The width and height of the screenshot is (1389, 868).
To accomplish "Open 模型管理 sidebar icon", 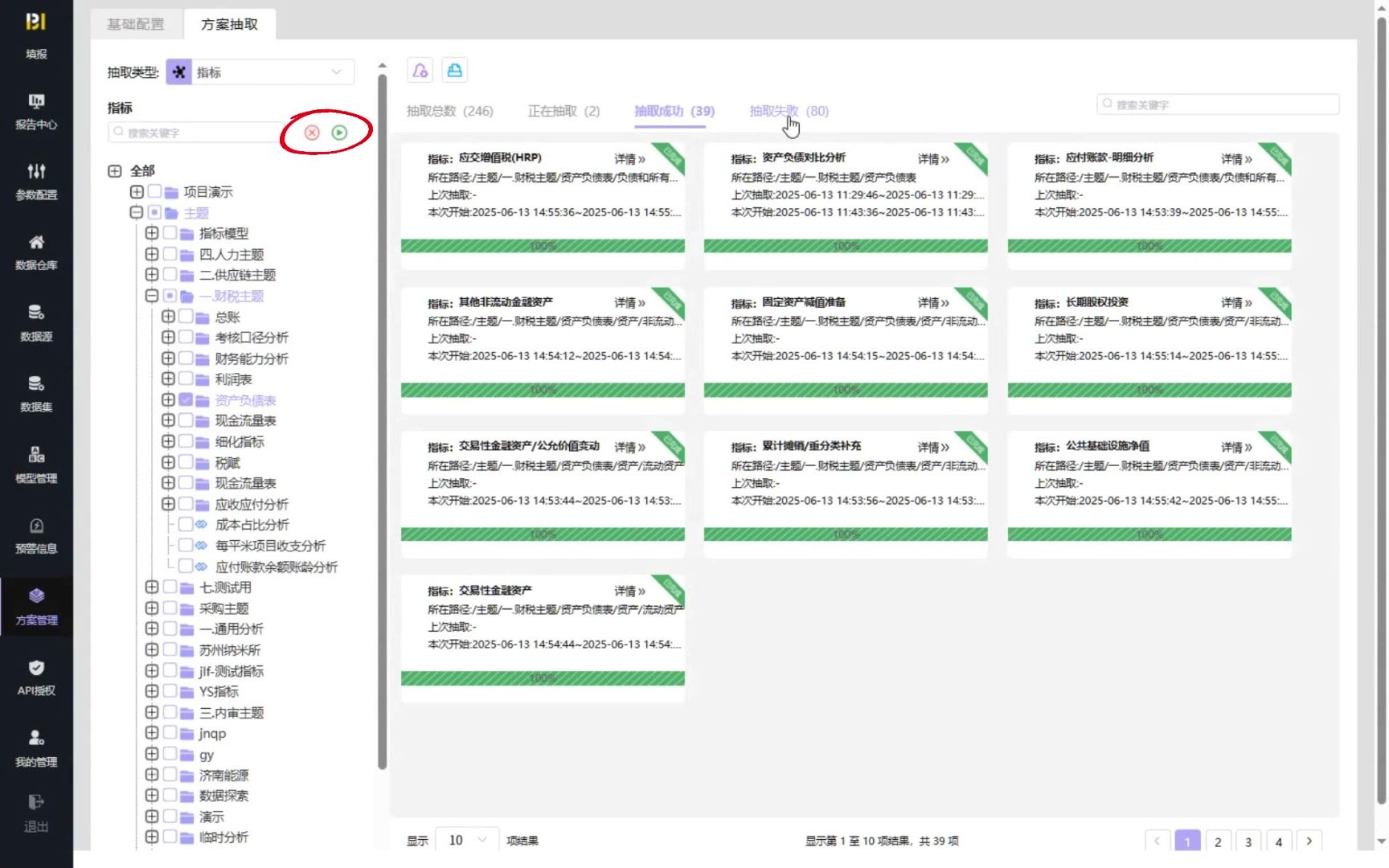I will 36,465.
